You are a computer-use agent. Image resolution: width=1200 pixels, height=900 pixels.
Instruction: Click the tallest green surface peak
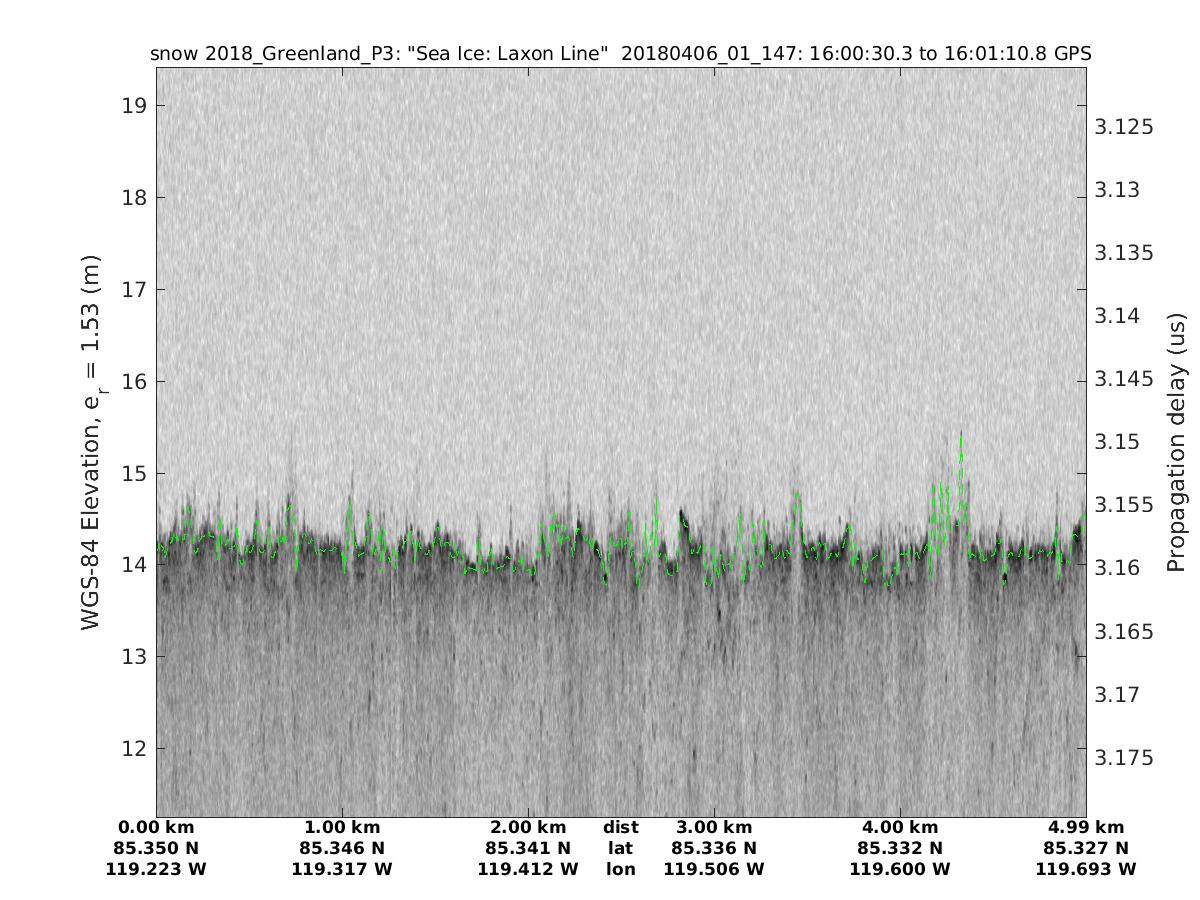click(961, 436)
